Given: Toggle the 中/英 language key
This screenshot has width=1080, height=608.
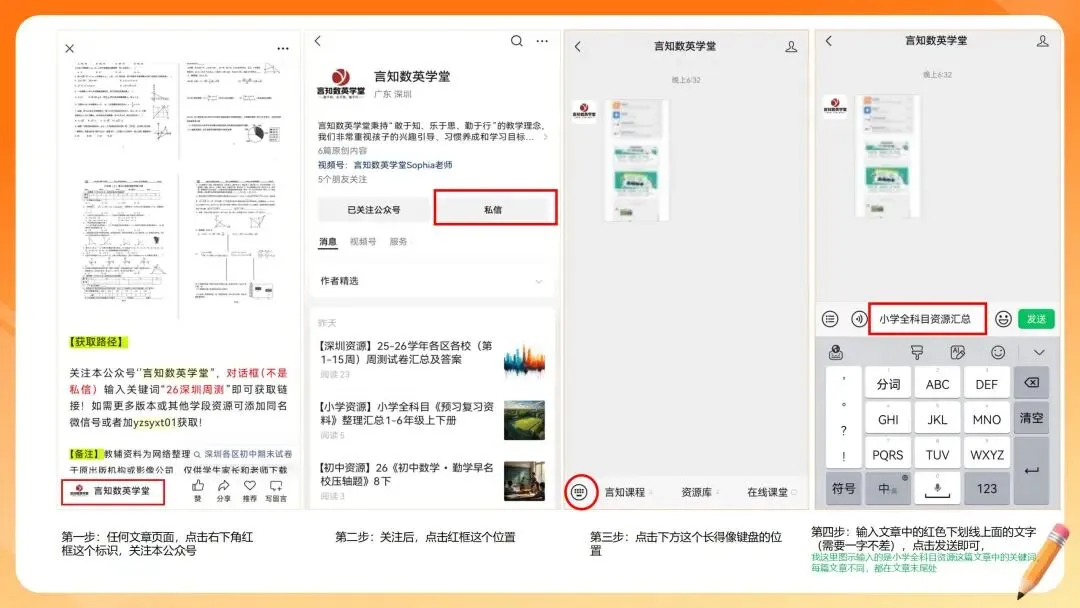Looking at the screenshot, I should (888, 488).
